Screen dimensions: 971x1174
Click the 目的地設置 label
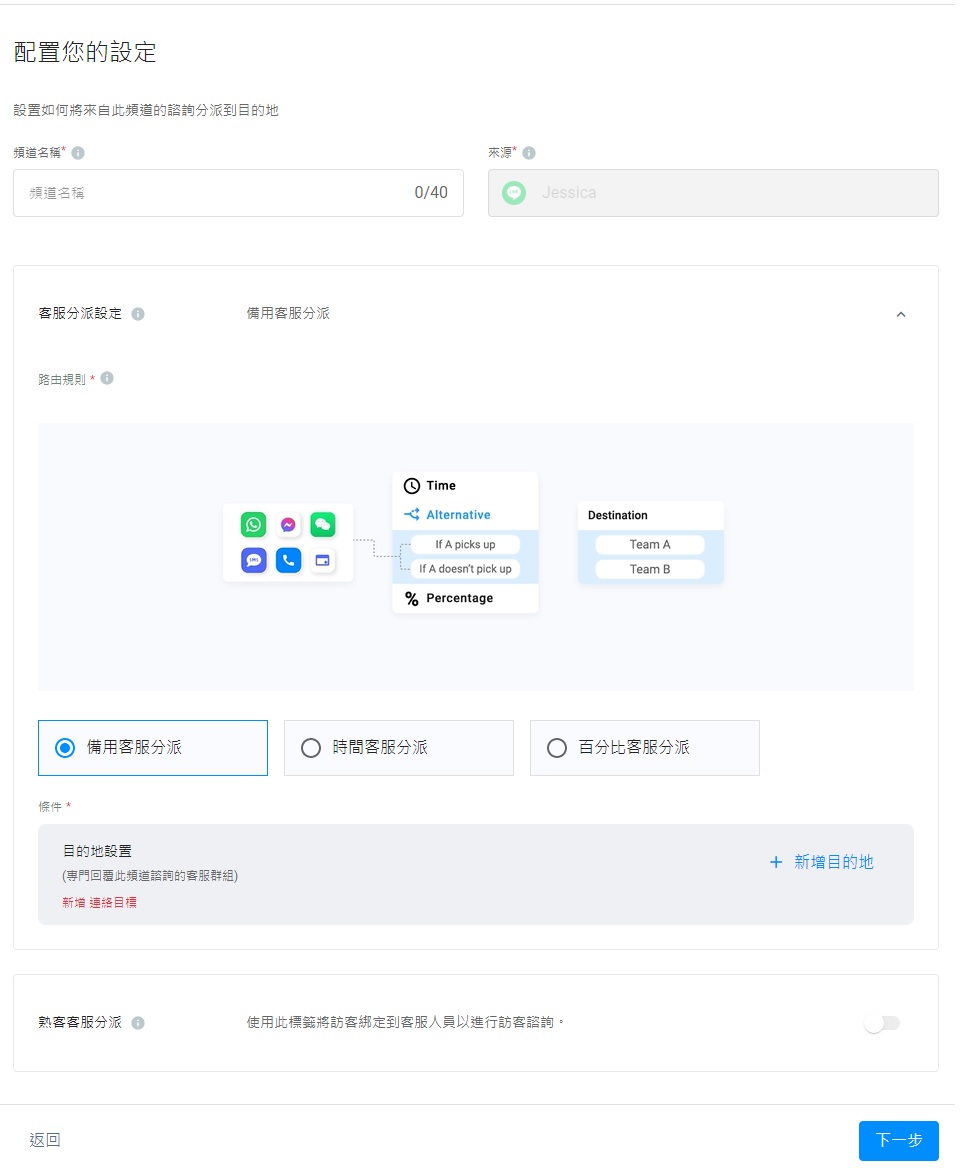[97, 851]
